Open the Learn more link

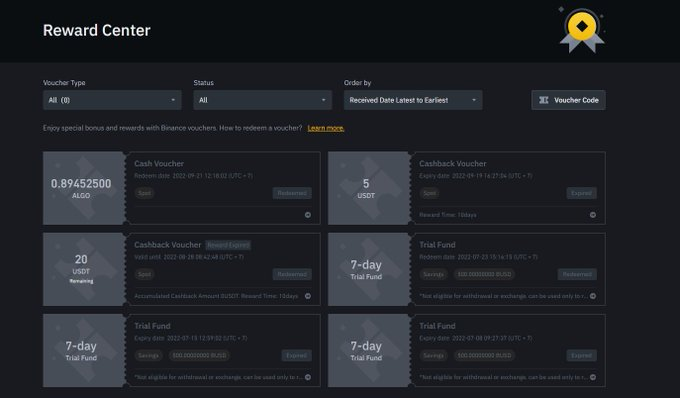pos(326,128)
